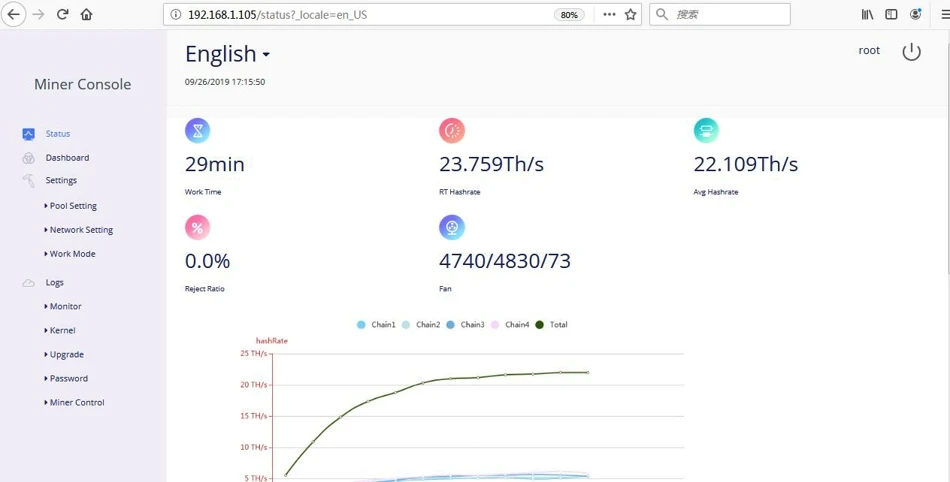The height and width of the screenshot is (482, 950).
Task: Click the 0.0% reject ratio value
Action: [x=207, y=261]
